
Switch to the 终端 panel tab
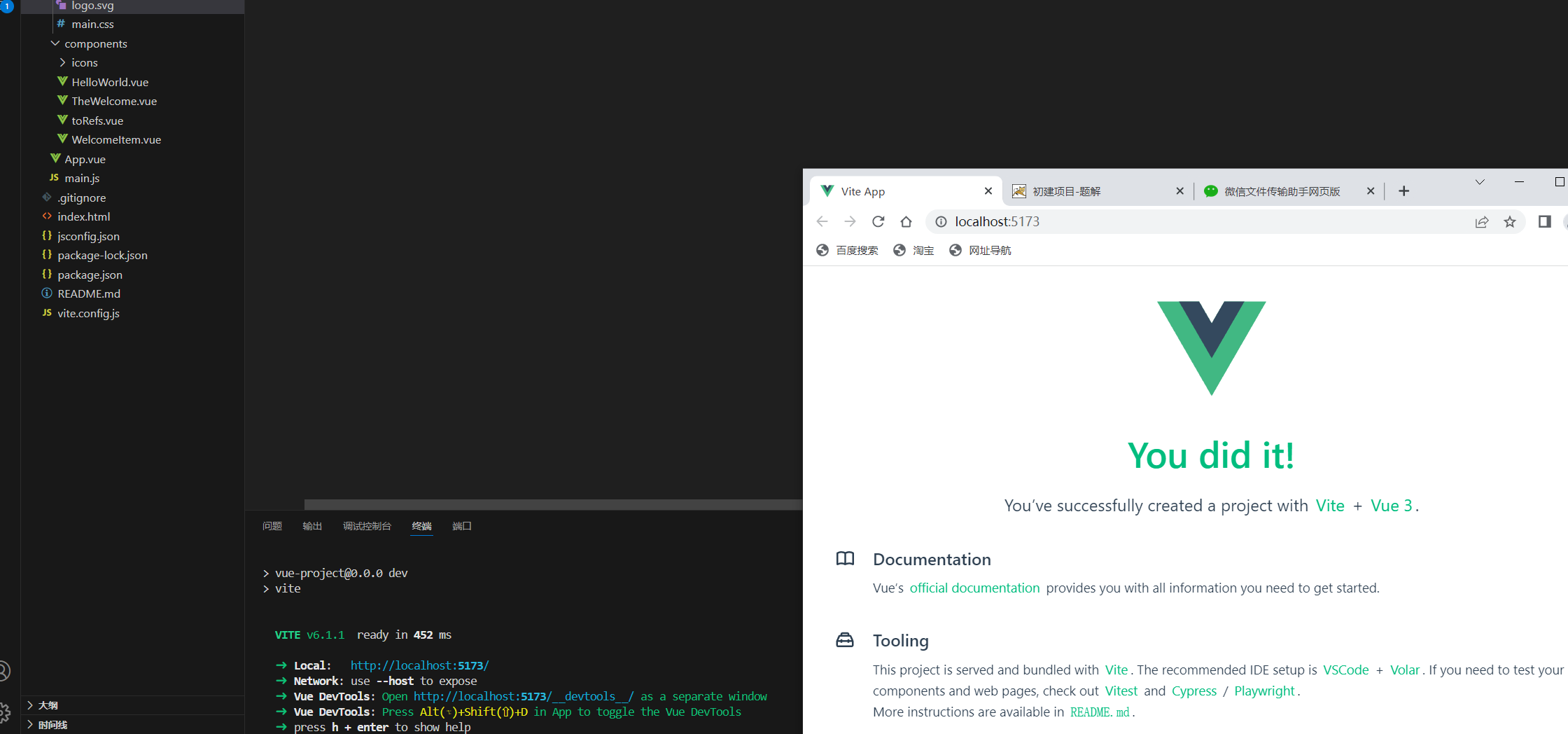pyautogui.click(x=422, y=526)
